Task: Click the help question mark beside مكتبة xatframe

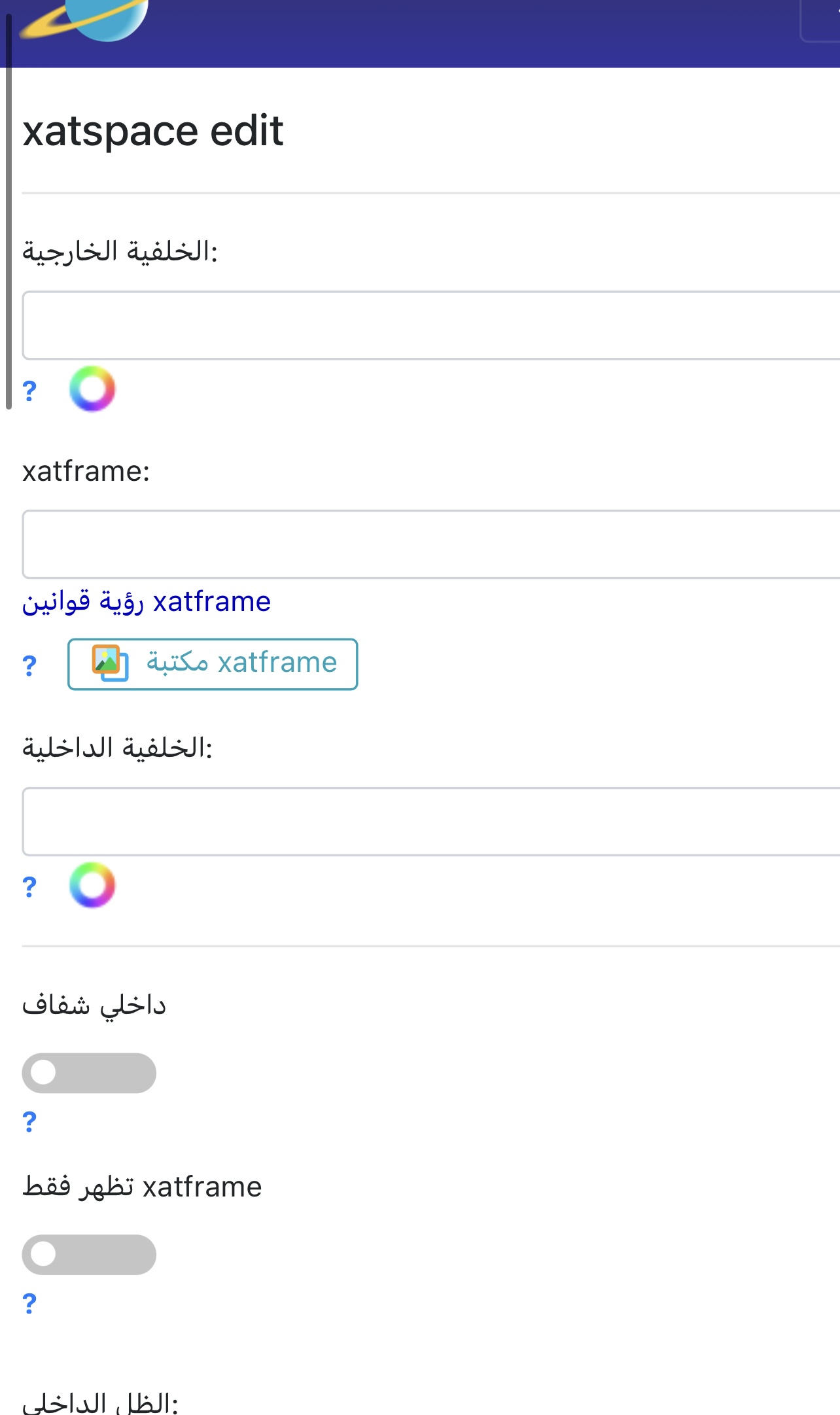Action: (29, 665)
